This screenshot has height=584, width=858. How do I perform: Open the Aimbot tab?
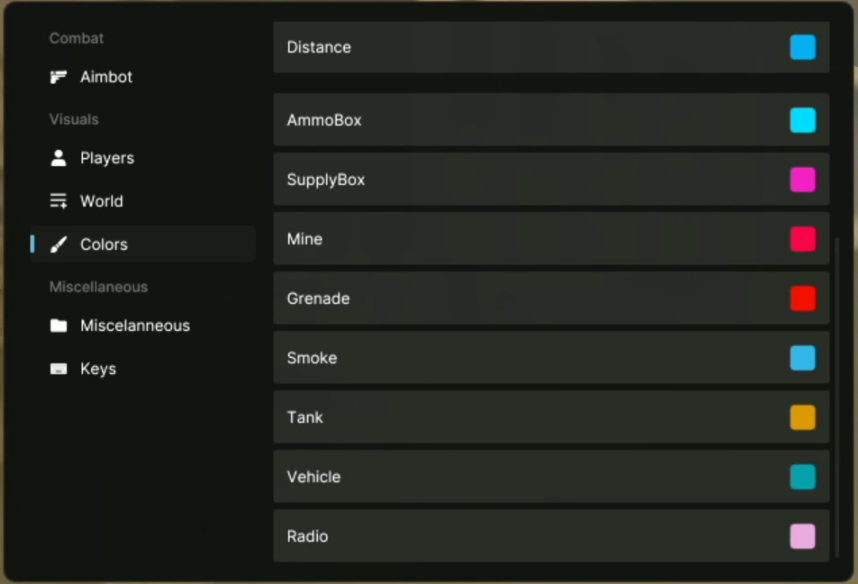(106, 77)
